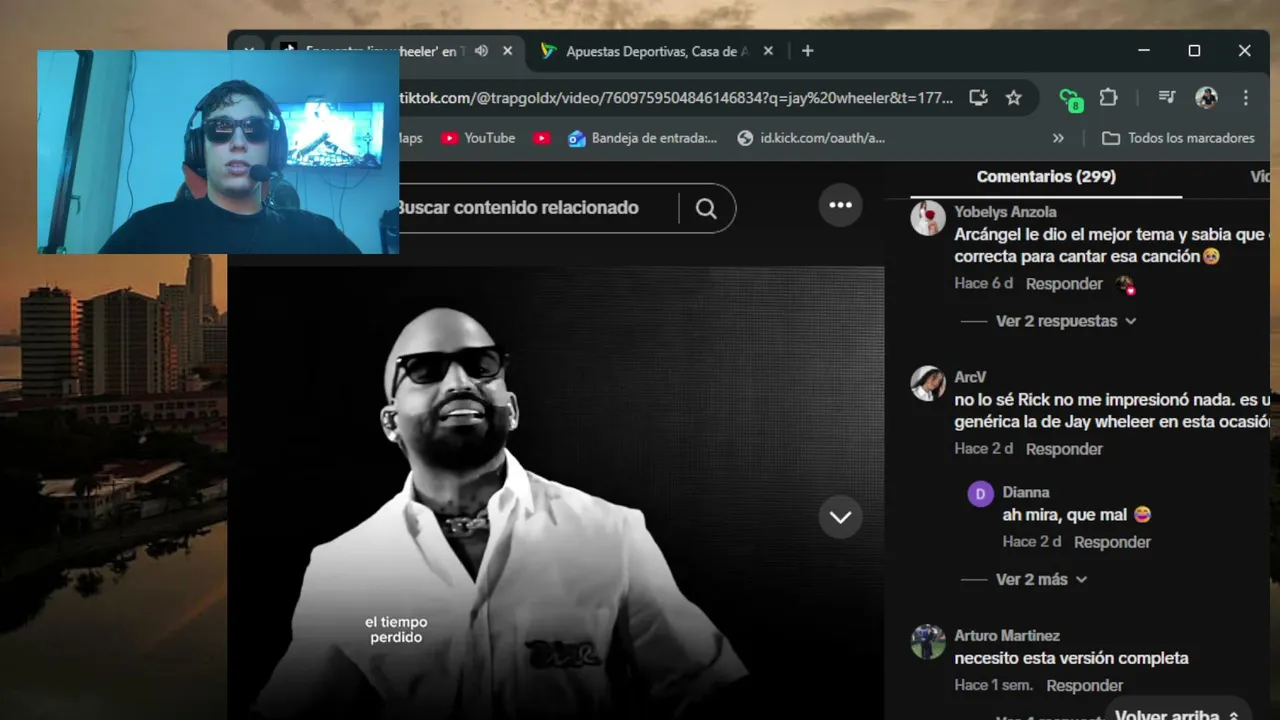Go to next video with down chevron
1280x720 pixels.
840,517
